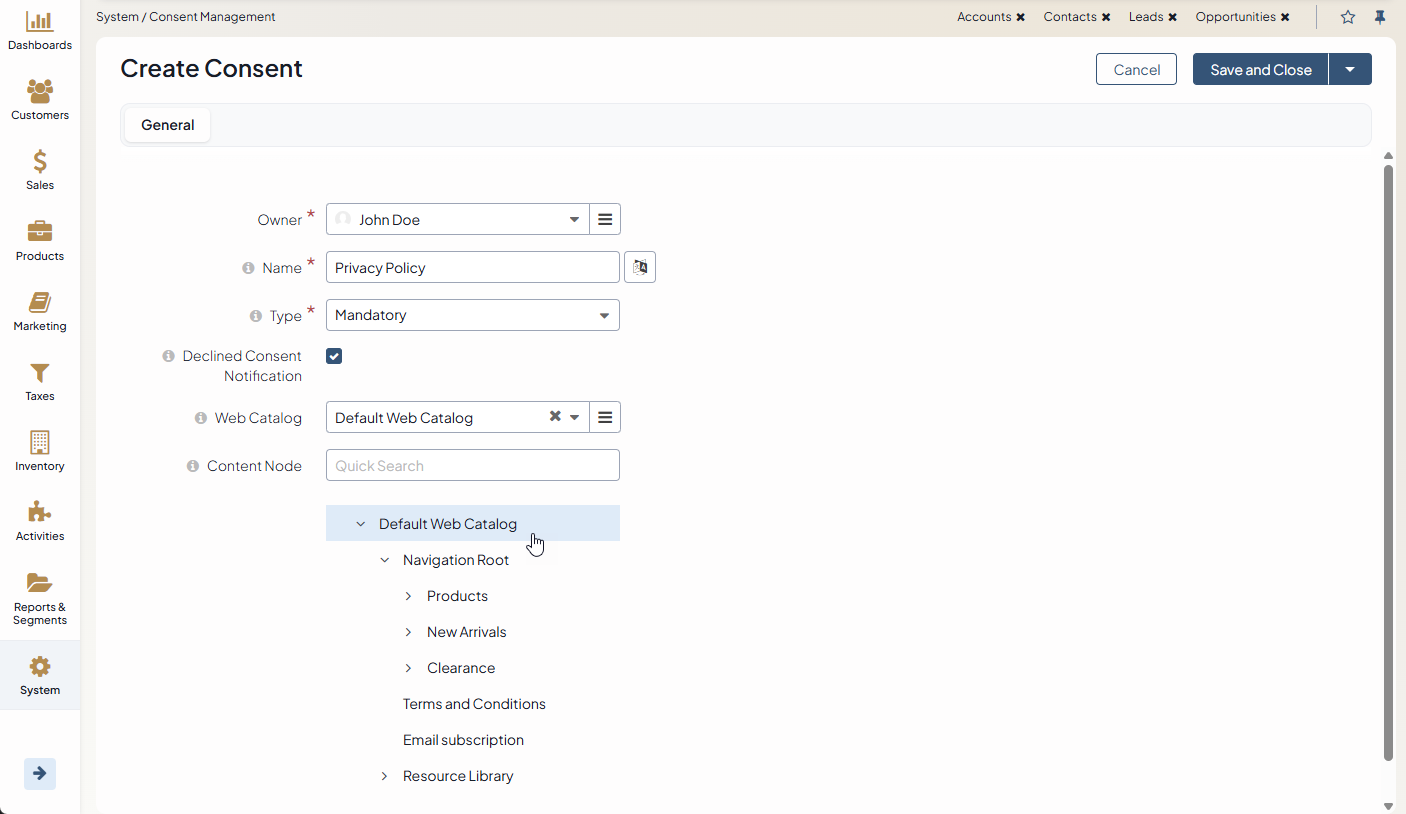Click the Content Node Quick Search field
This screenshot has height=814, width=1406.
coord(472,465)
